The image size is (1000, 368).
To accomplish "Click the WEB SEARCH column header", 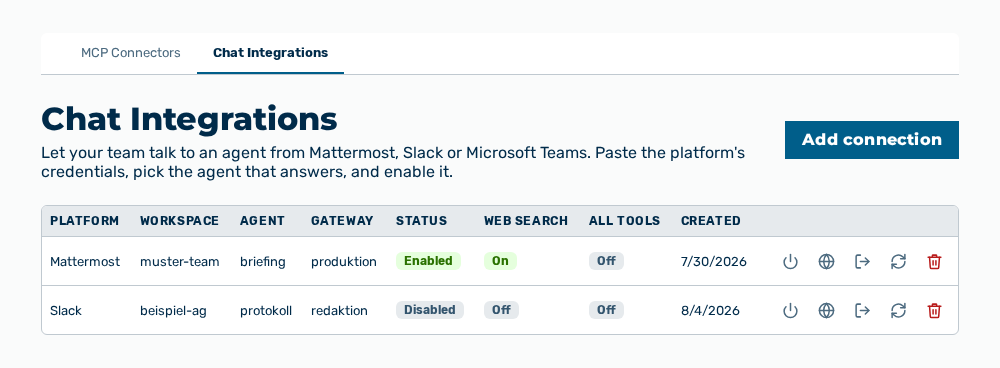I will coord(526,221).
